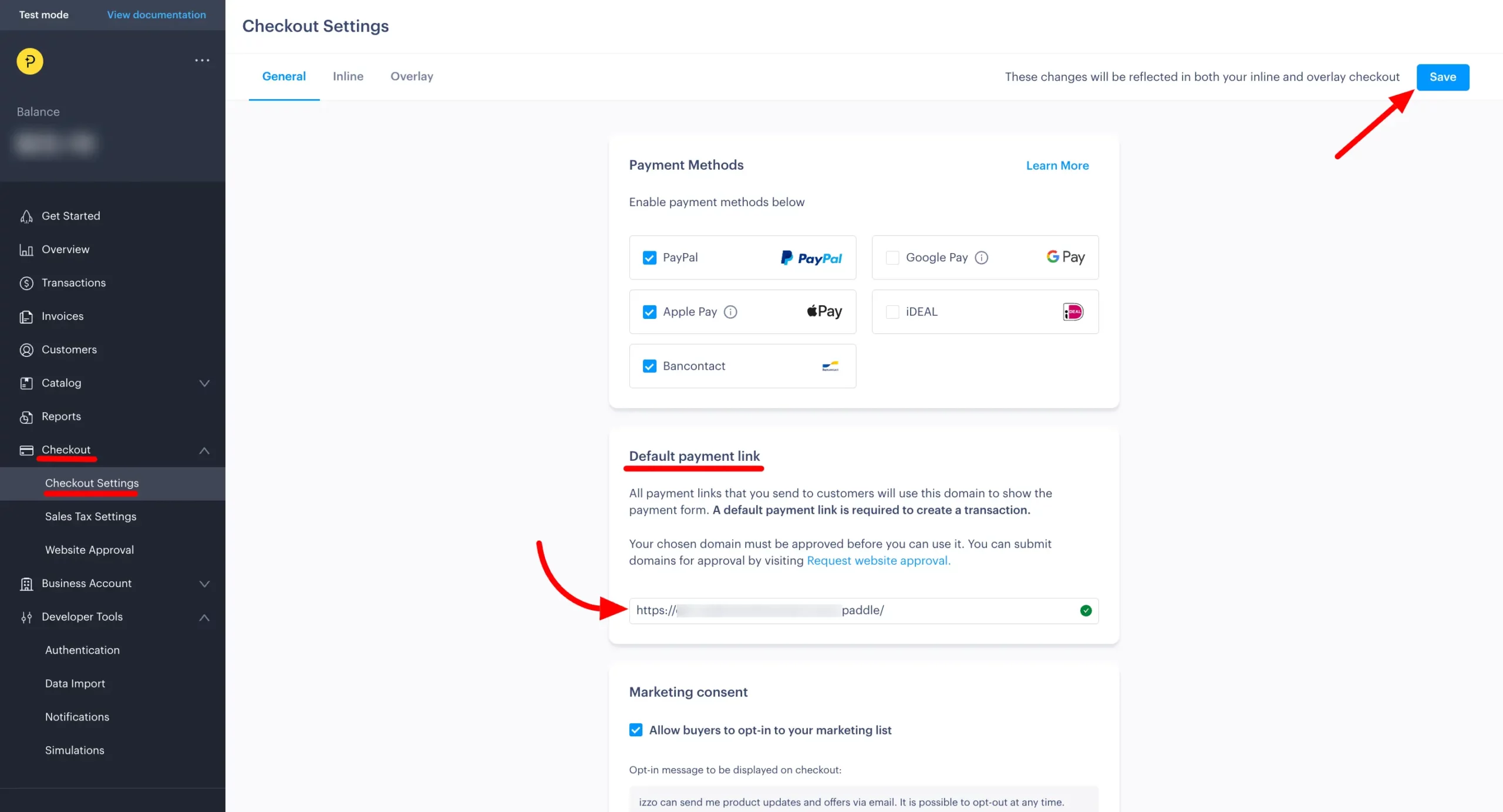Screen dimensions: 1503x812
Task: Click the yellow Paddle logo icon
Action: tap(30, 61)
